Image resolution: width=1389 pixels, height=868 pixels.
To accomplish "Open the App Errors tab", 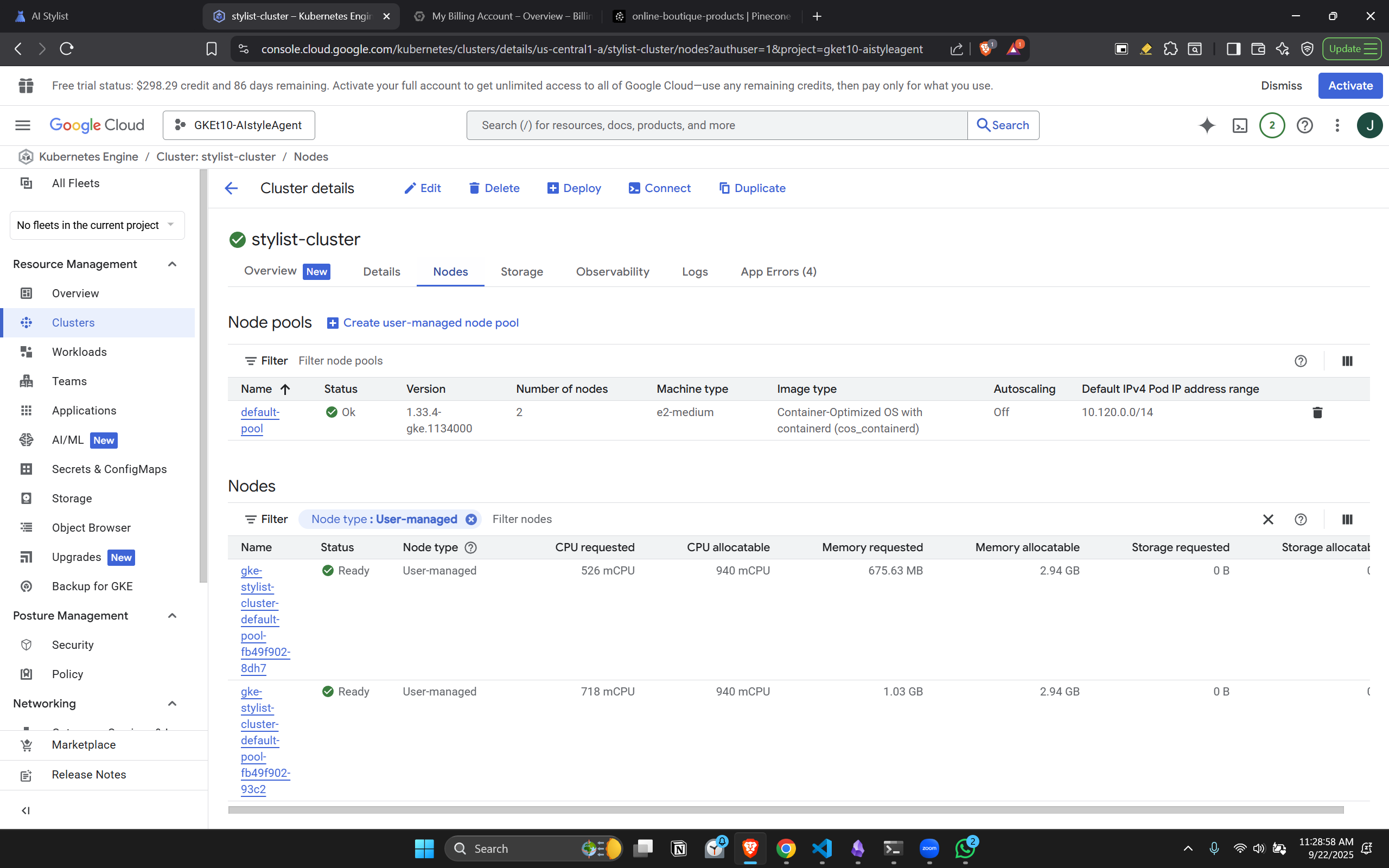I will click(x=778, y=272).
